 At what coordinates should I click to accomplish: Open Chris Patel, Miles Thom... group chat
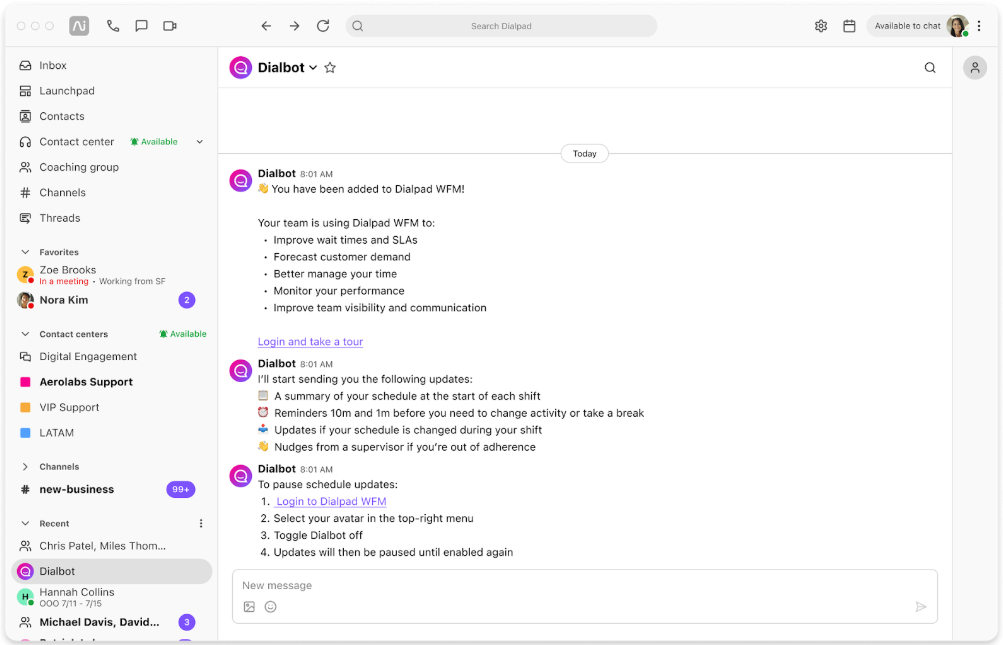(x=112, y=546)
